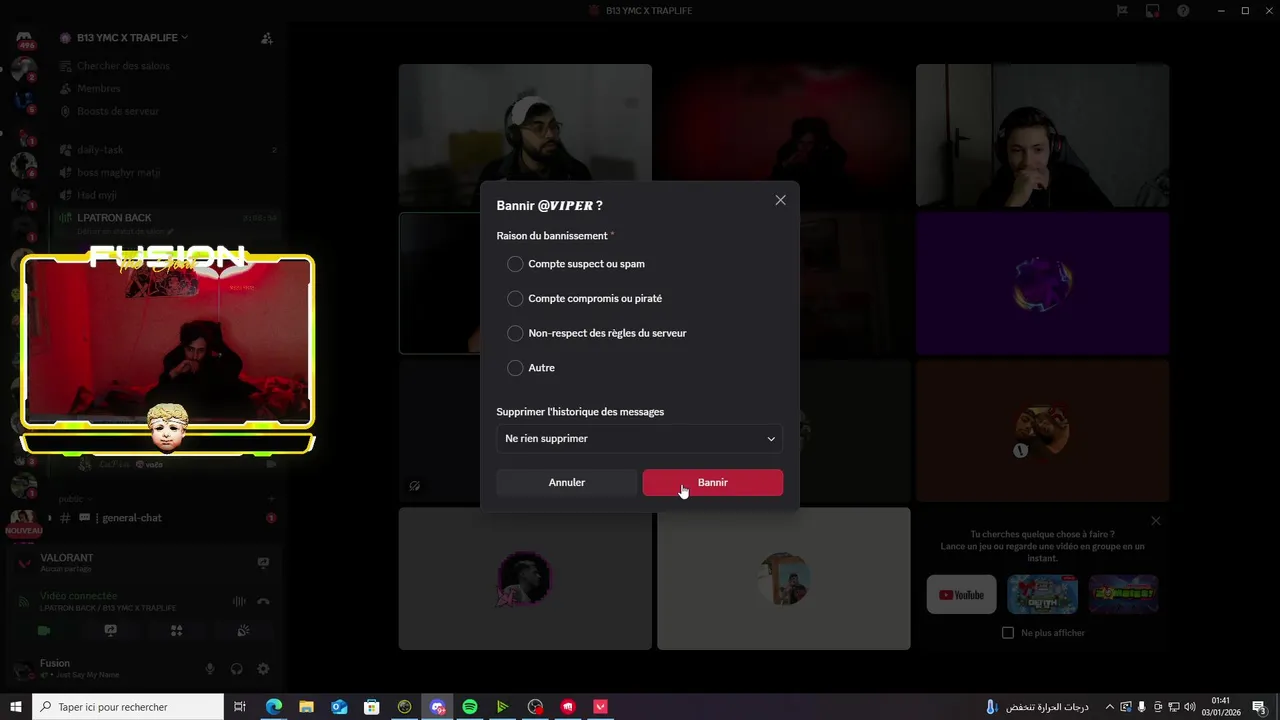Open the soundboard icon

(242, 631)
